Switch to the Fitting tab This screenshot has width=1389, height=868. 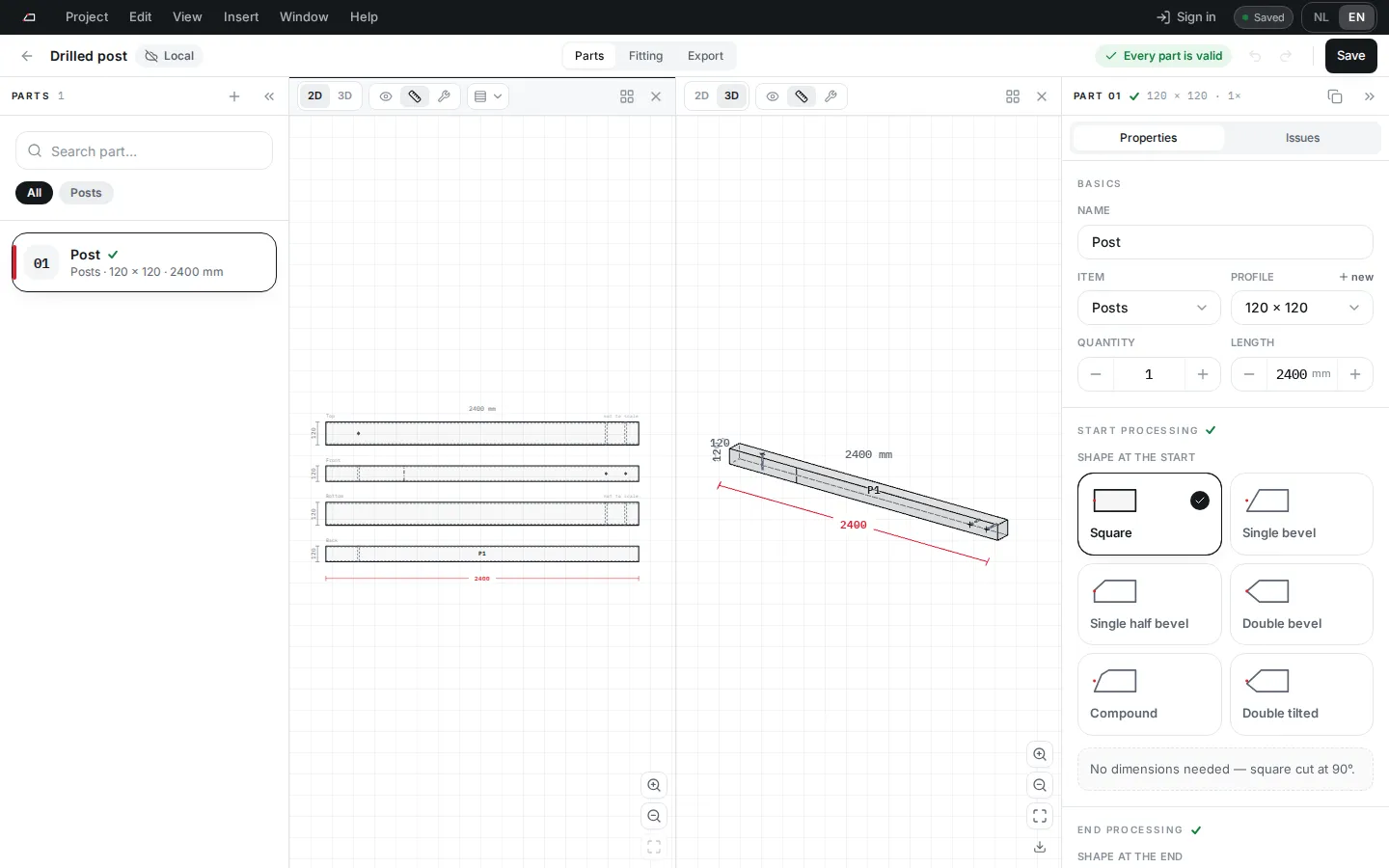(x=645, y=56)
